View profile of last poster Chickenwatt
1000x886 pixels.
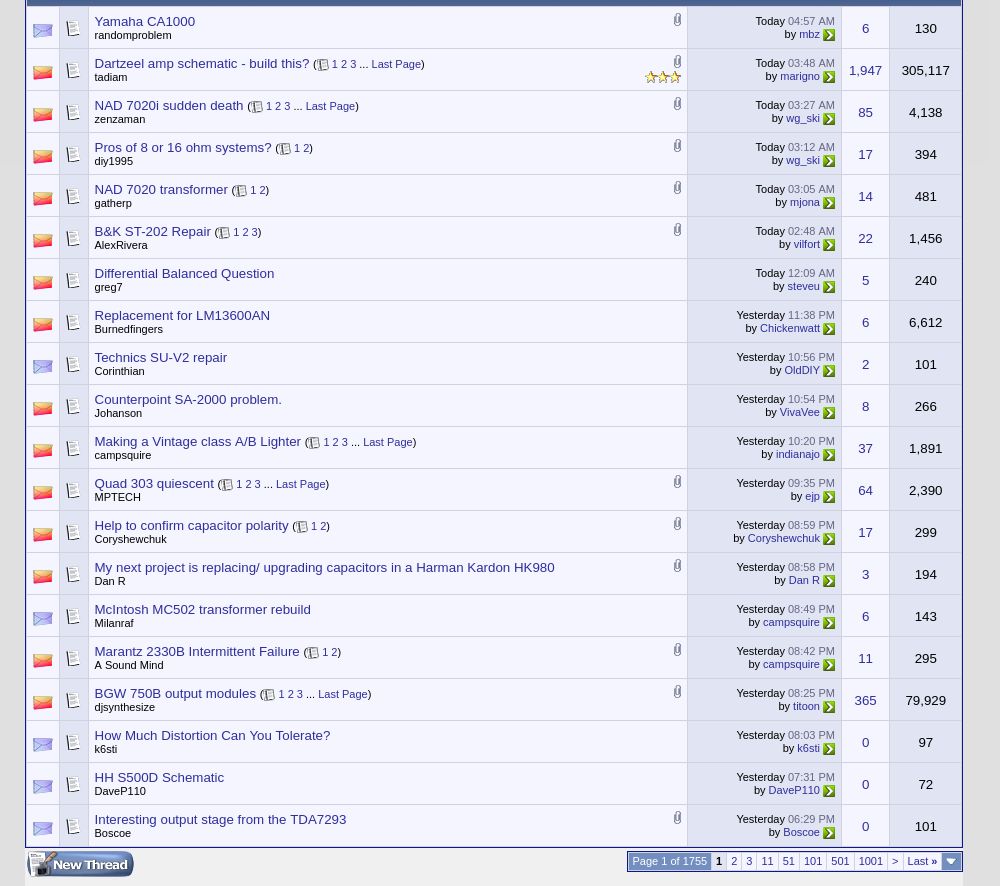coord(790,329)
